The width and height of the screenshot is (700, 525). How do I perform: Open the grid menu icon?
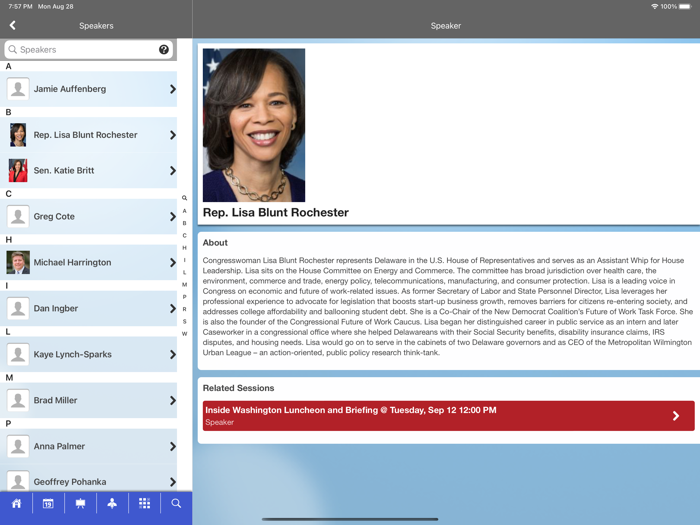[144, 504]
